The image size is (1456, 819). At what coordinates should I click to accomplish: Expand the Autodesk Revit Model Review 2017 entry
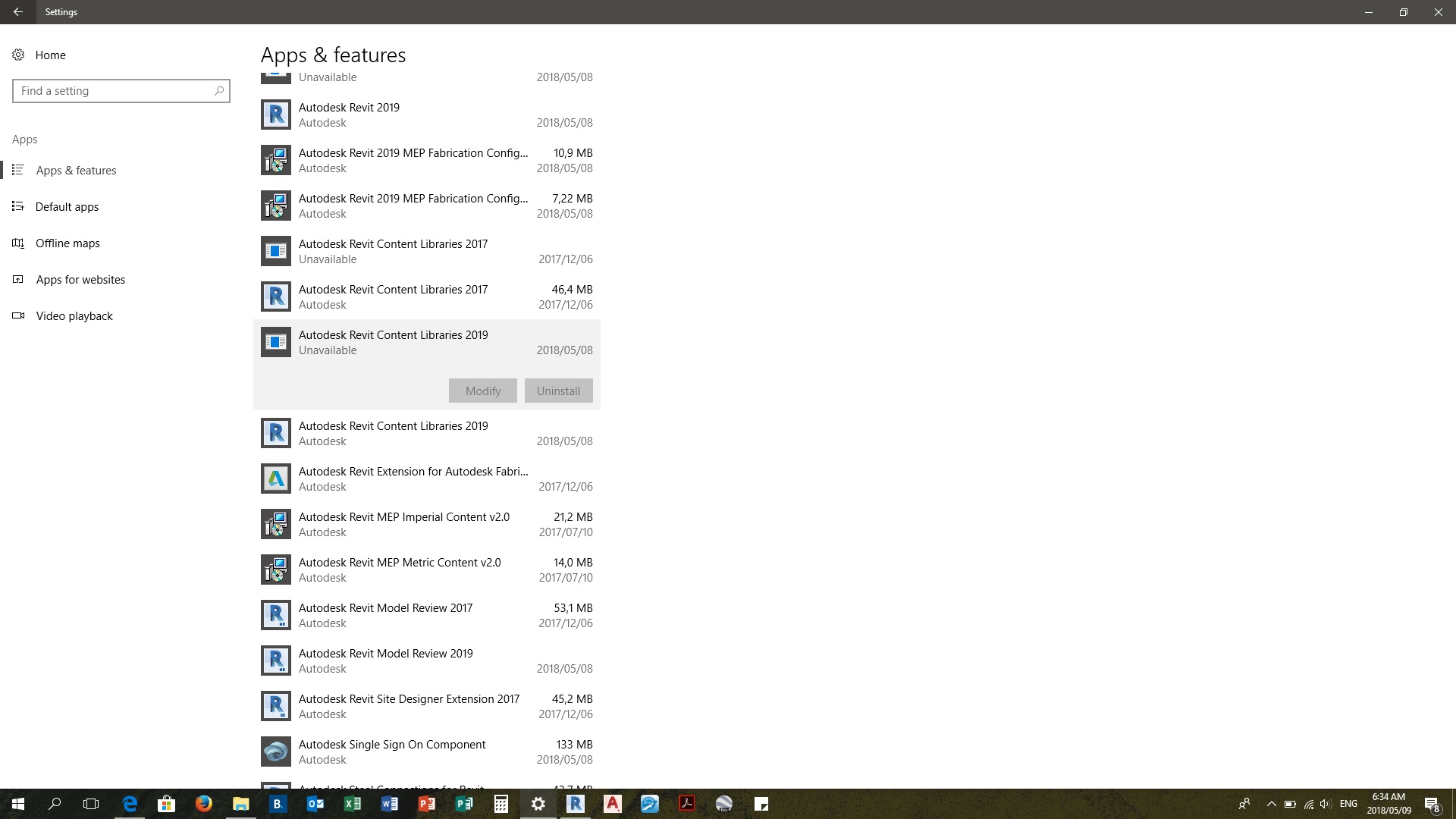click(x=426, y=614)
